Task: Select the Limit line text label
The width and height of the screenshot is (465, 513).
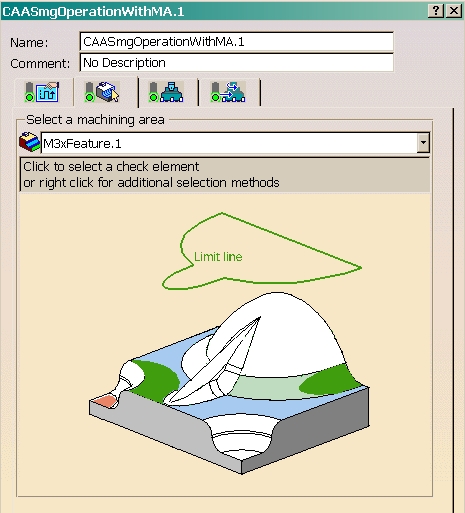Action: pyautogui.click(x=218, y=257)
